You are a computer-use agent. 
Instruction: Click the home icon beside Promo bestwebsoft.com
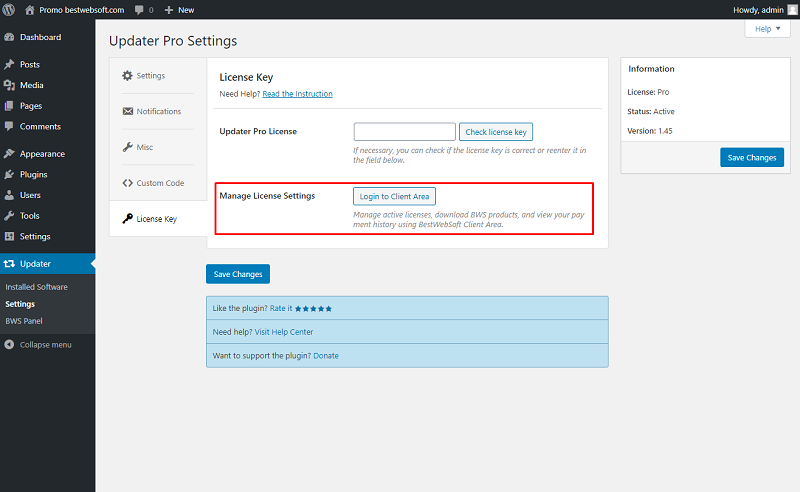pos(30,10)
